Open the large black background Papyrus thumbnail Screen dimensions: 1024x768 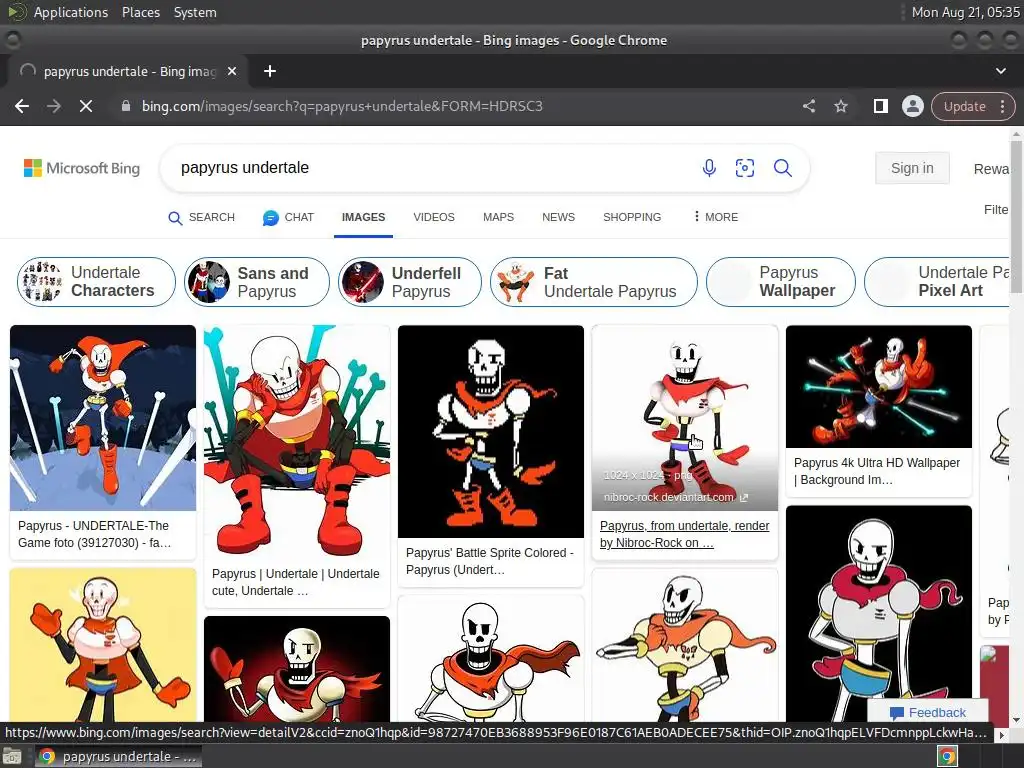878,614
